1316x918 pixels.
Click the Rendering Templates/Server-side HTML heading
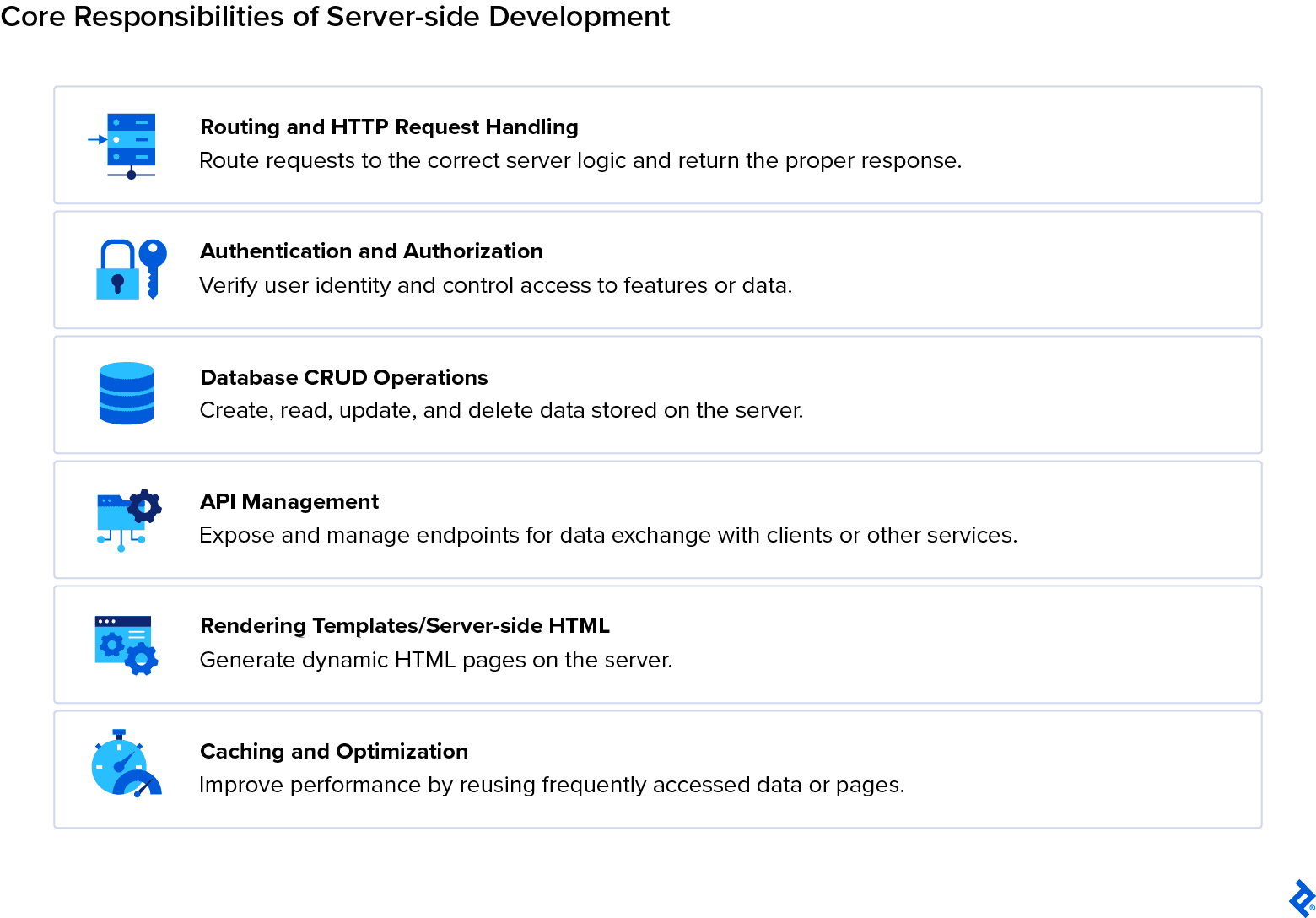pos(404,626)
